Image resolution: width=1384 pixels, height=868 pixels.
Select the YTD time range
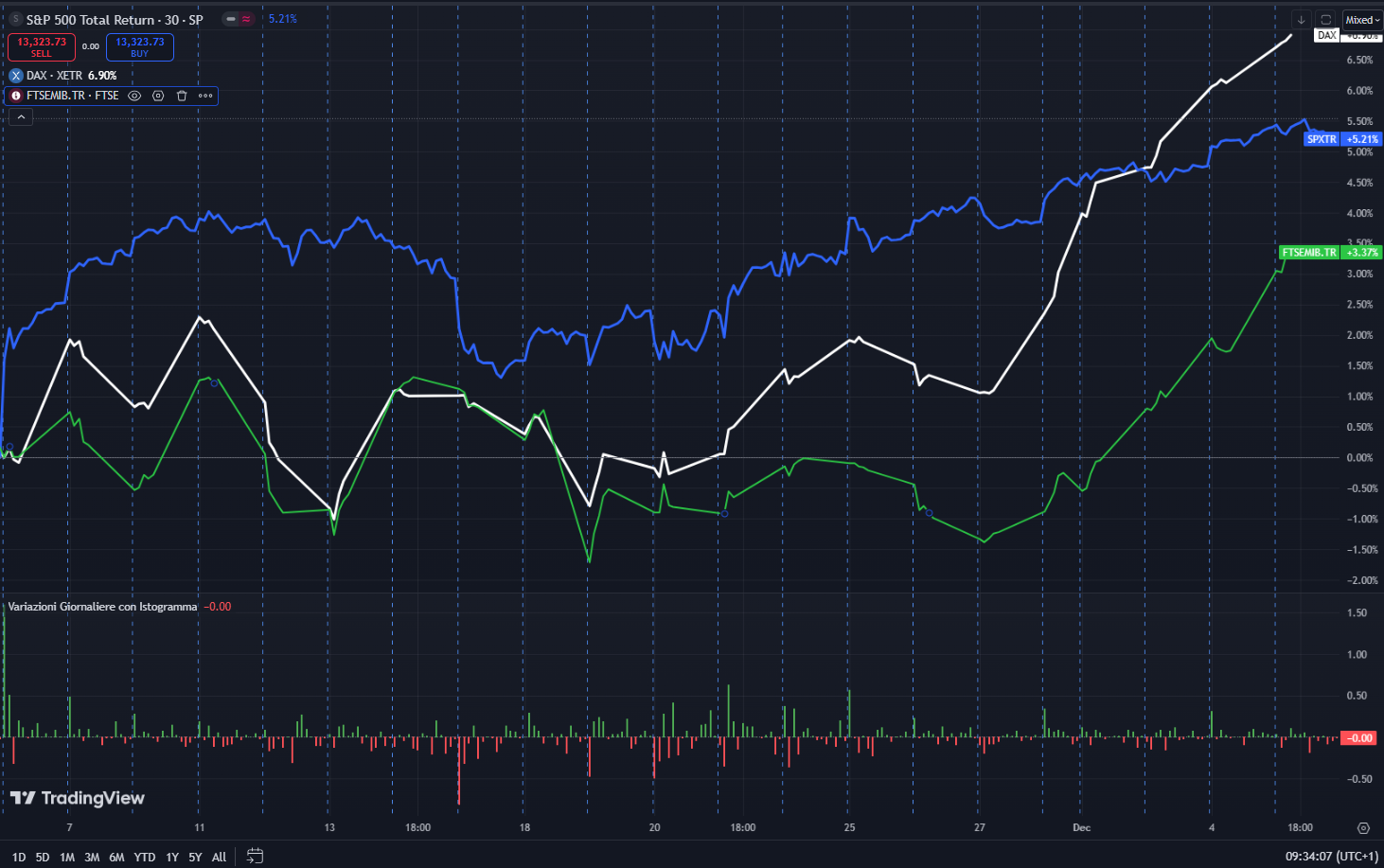pos(145,857)
